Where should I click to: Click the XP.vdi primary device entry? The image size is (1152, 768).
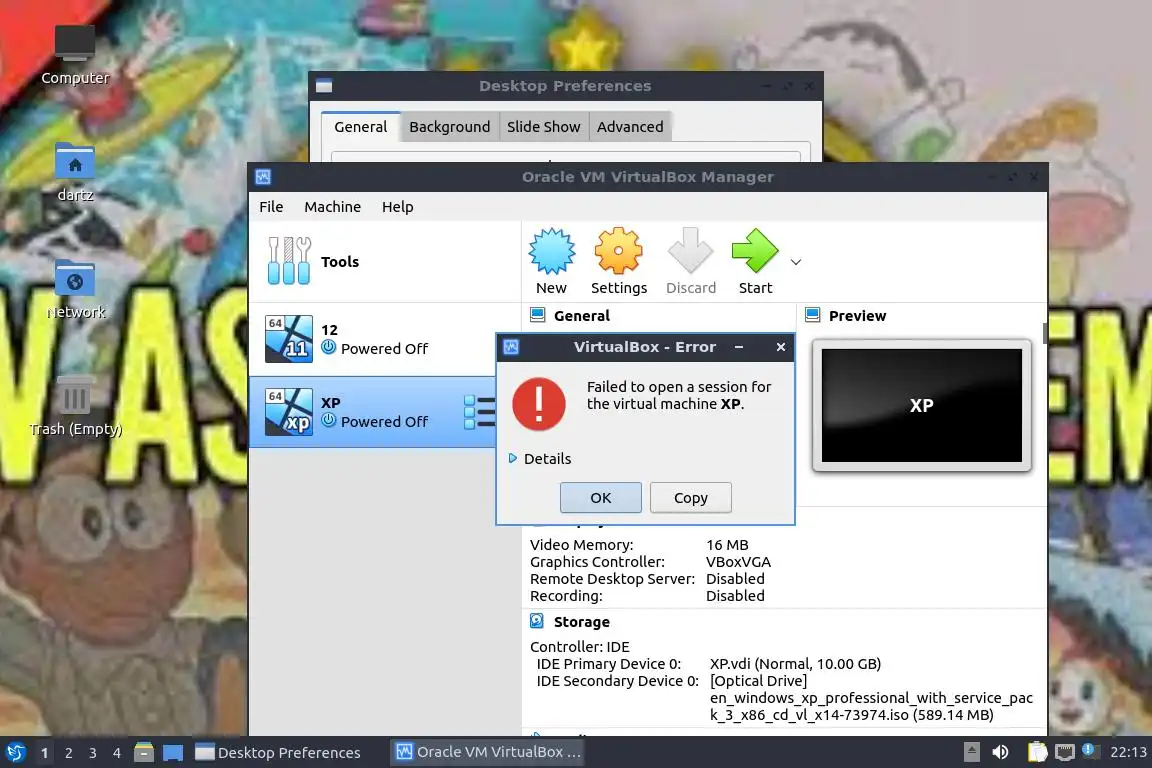click(795, 664)
